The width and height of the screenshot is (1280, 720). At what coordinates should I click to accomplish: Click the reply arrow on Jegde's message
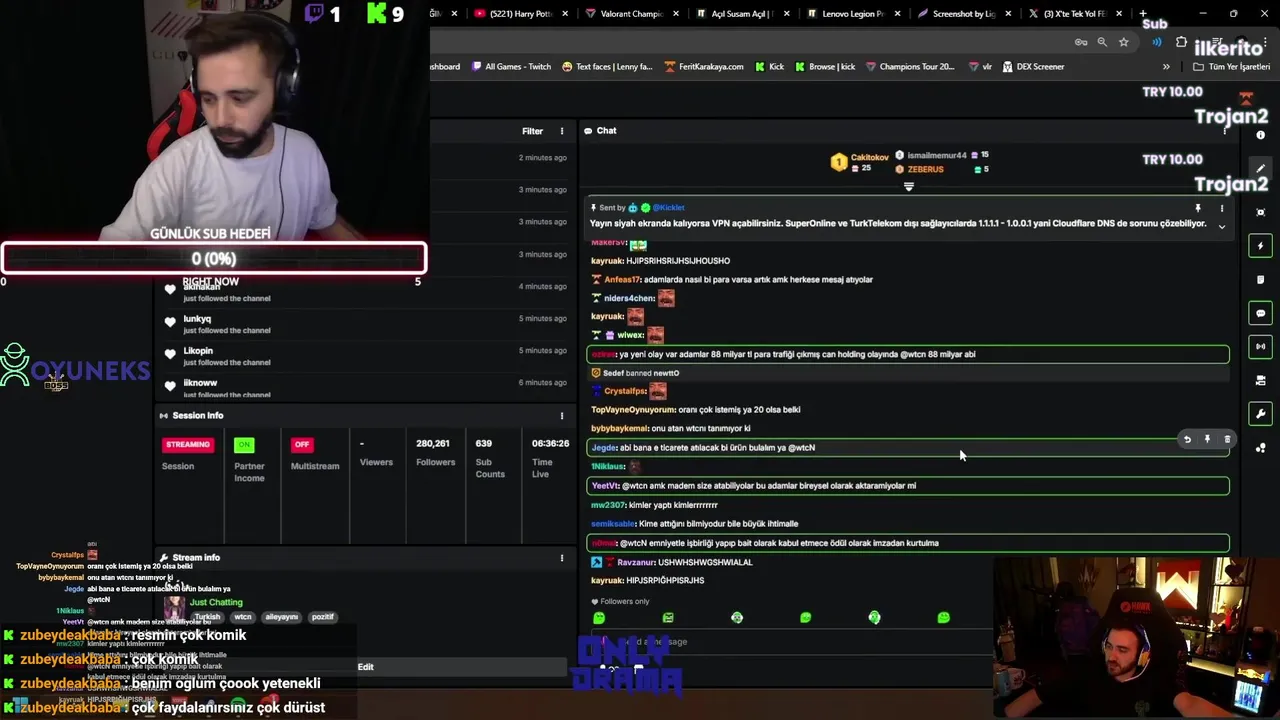pyautogui.click(x=1187, y=439)
